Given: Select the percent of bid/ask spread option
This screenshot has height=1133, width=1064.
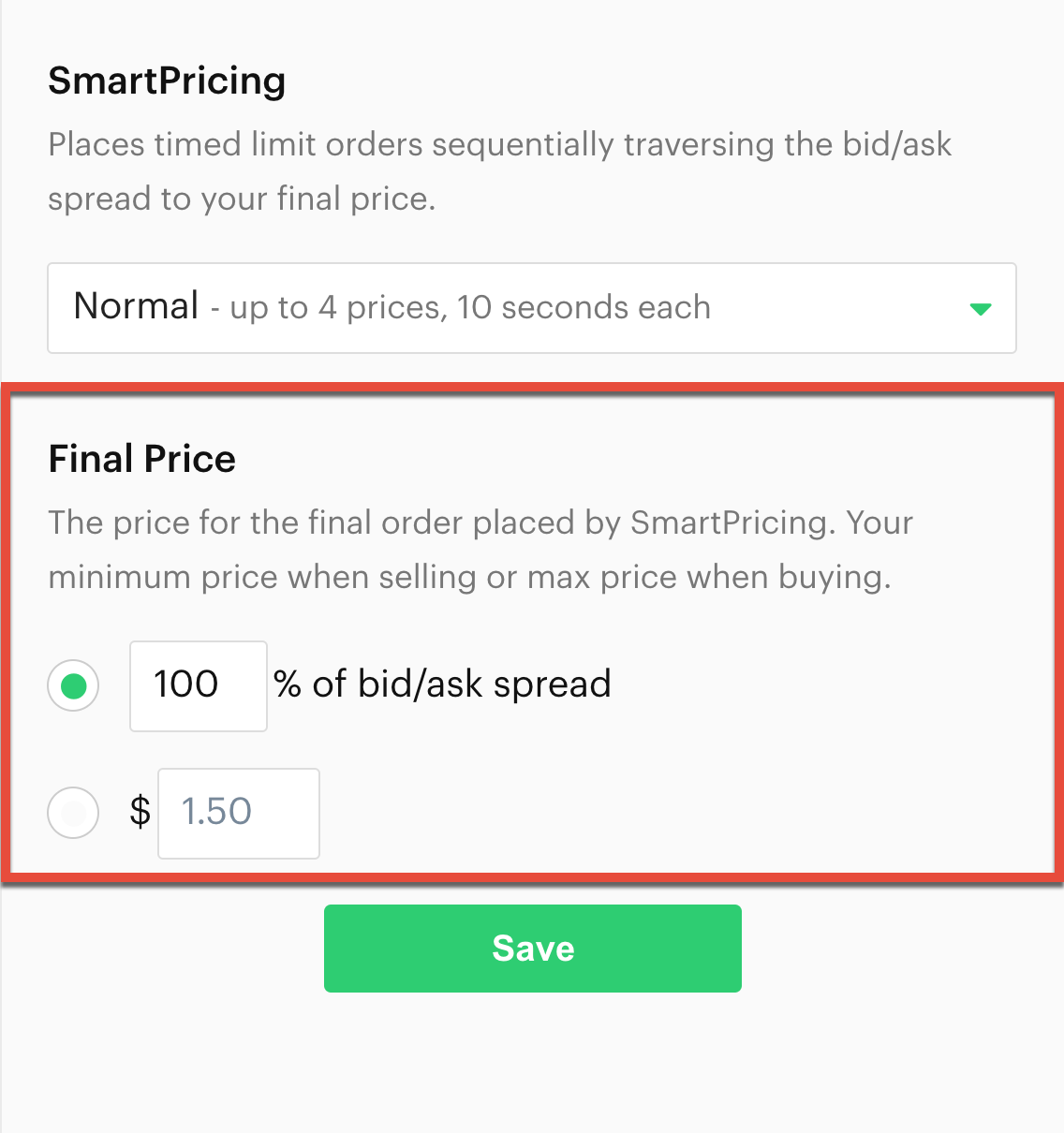Looking at the screenshot, I should click(73, 685).
